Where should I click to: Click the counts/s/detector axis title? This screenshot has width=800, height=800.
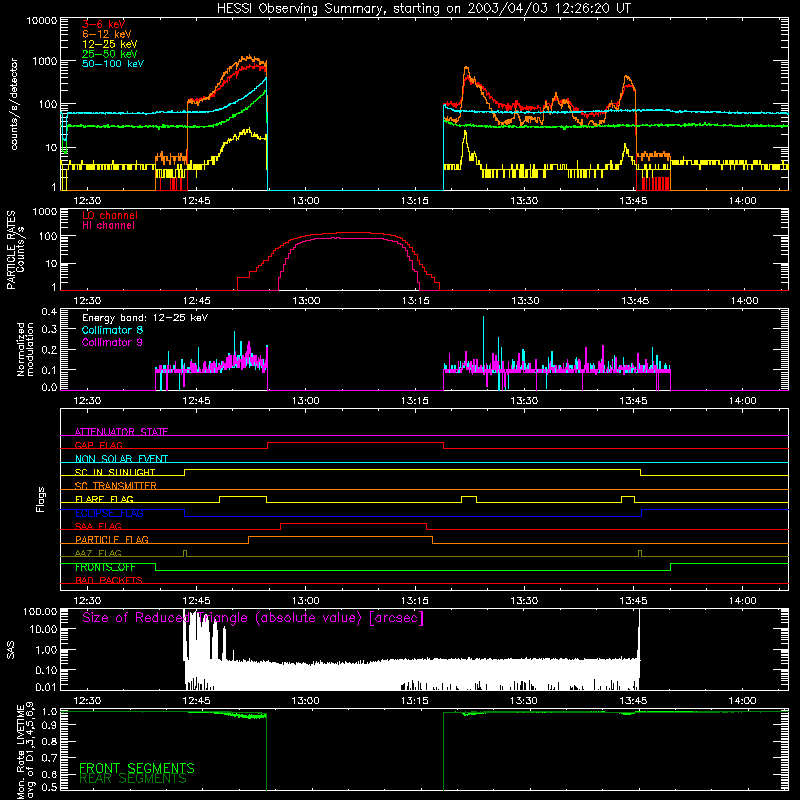coord(14,104)
